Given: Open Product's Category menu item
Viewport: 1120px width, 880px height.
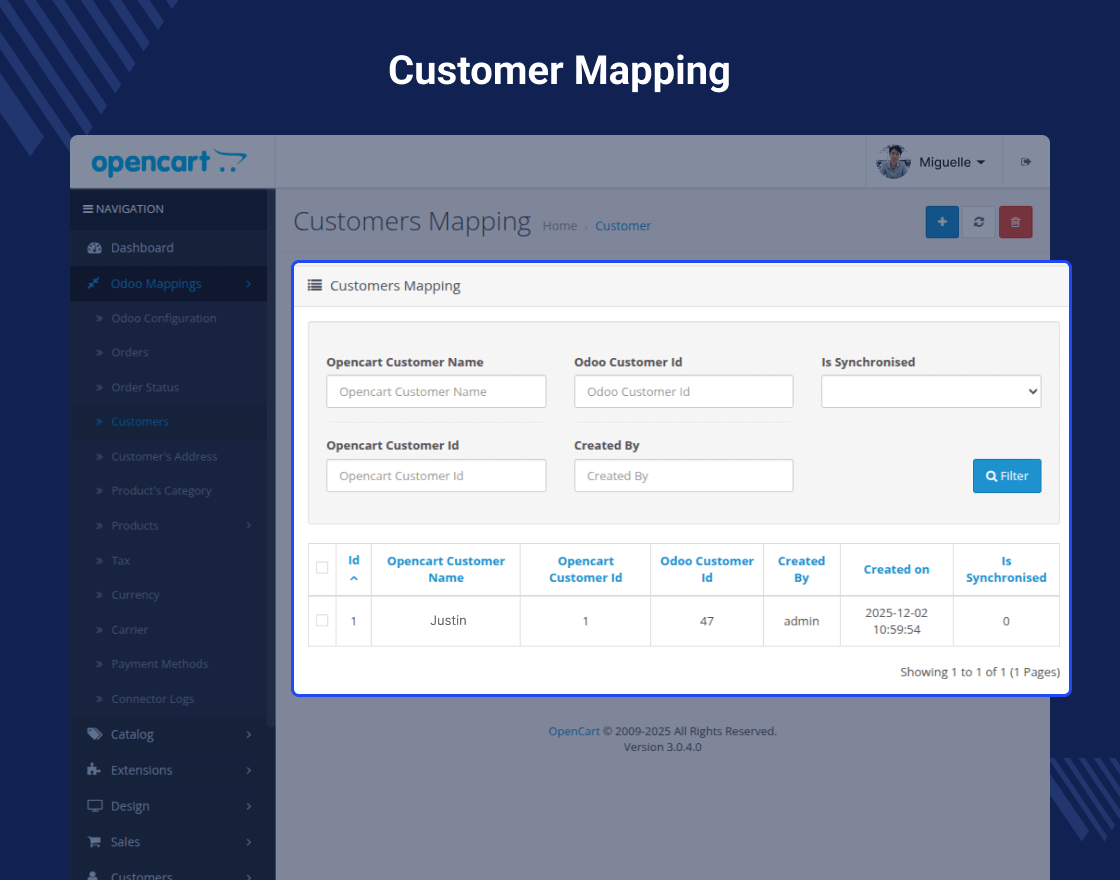Looking at the screenshot, I should pos(161,491).
